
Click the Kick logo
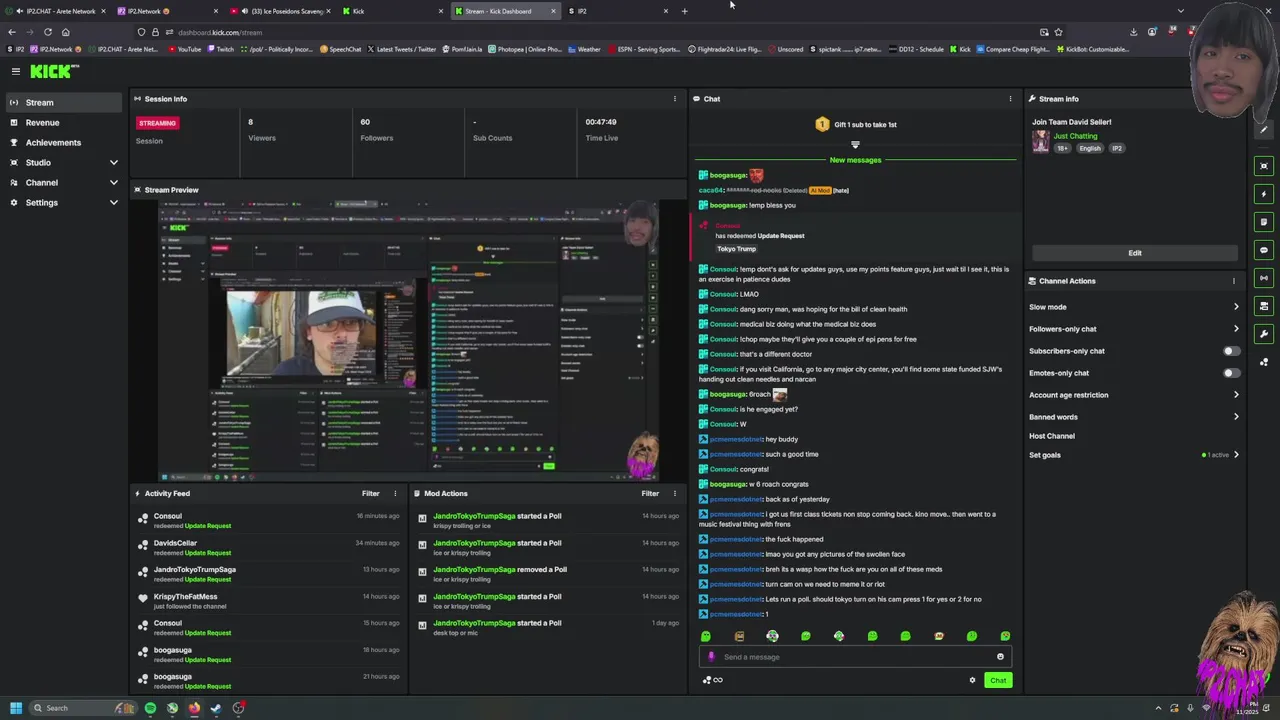click(x=54, y=71)
